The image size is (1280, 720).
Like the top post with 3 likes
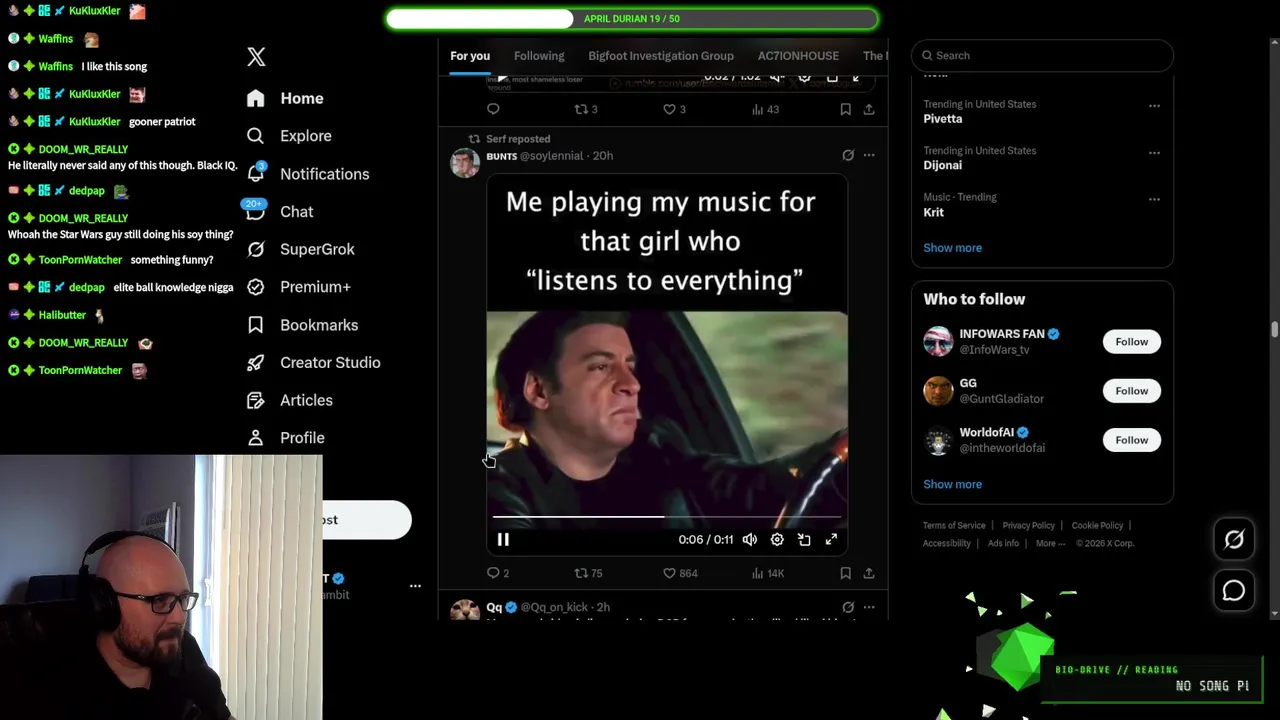670,109
